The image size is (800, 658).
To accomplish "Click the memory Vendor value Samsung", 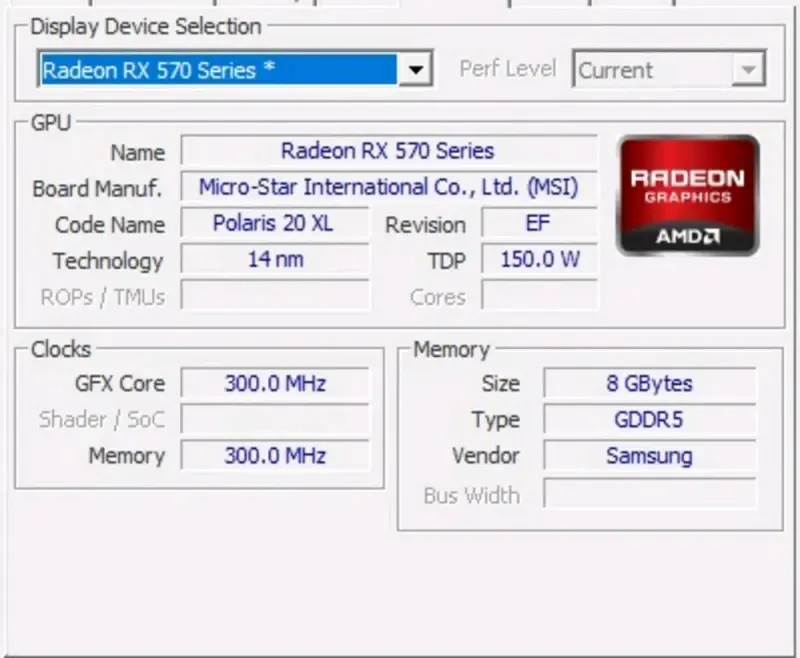I will [649, 455].
